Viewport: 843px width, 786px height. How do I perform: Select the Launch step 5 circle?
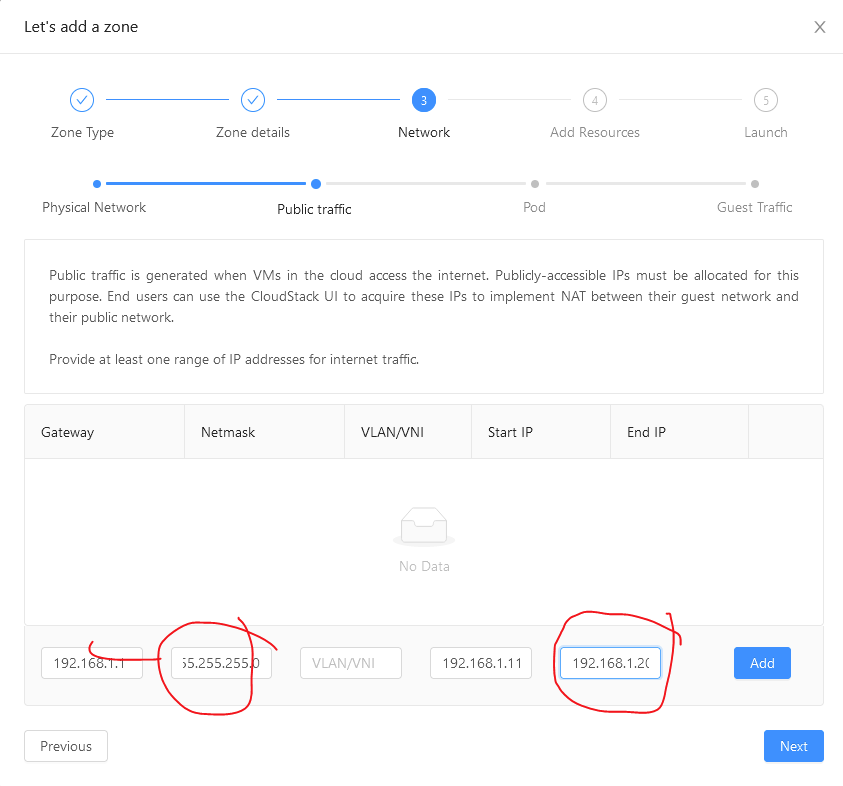click(766, 100)
